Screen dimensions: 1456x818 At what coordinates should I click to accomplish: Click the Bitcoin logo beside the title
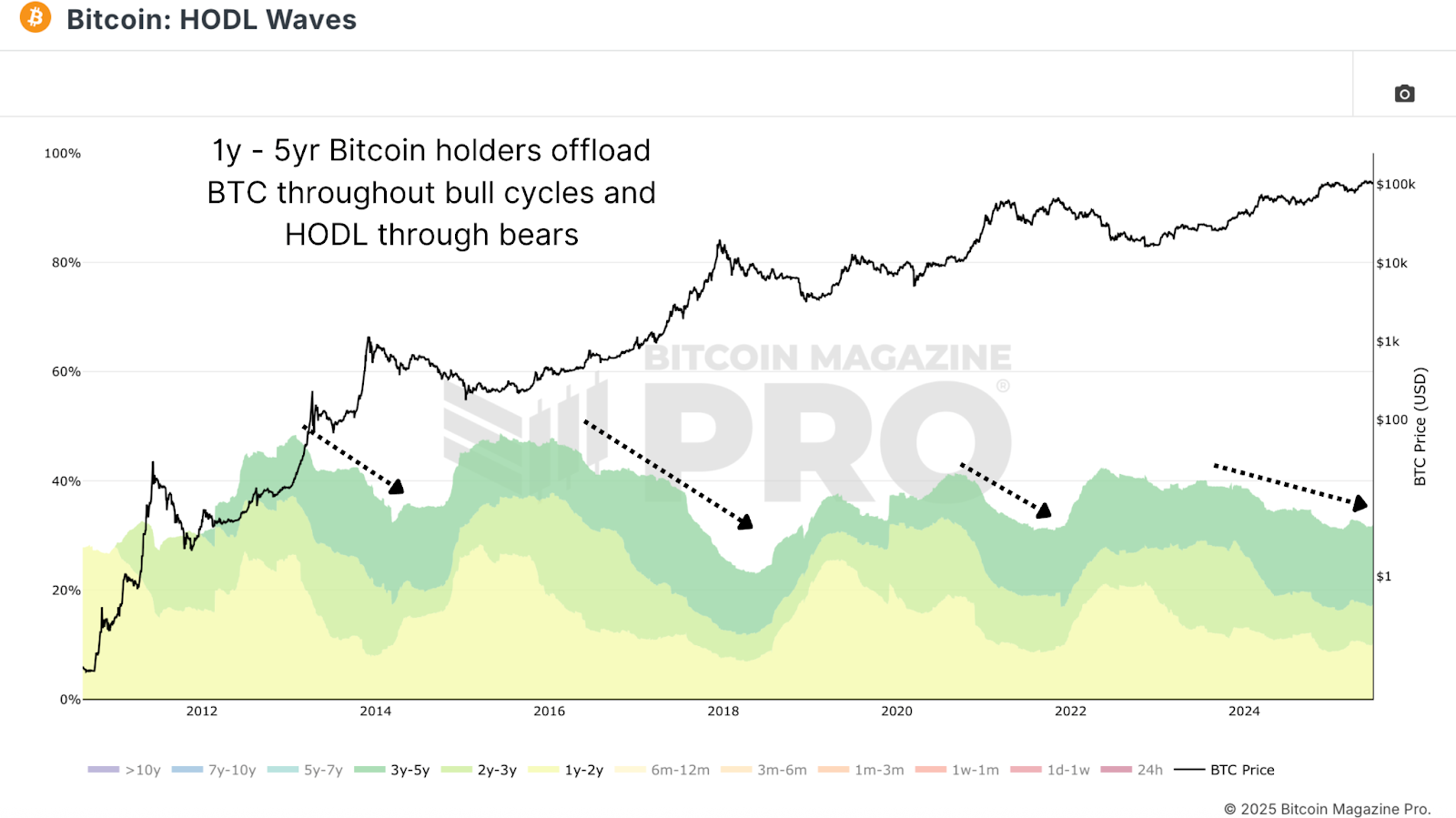34,19
